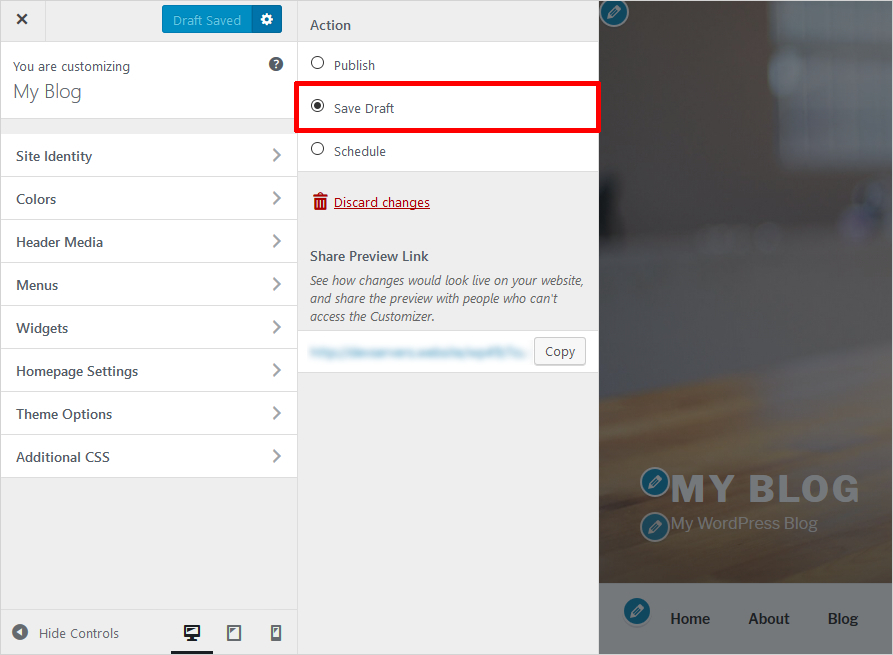The height and width of the screenshot is (655, 893).
Task: Click the gear icon beside Draft Saved
Action: (x=266, y=19)
